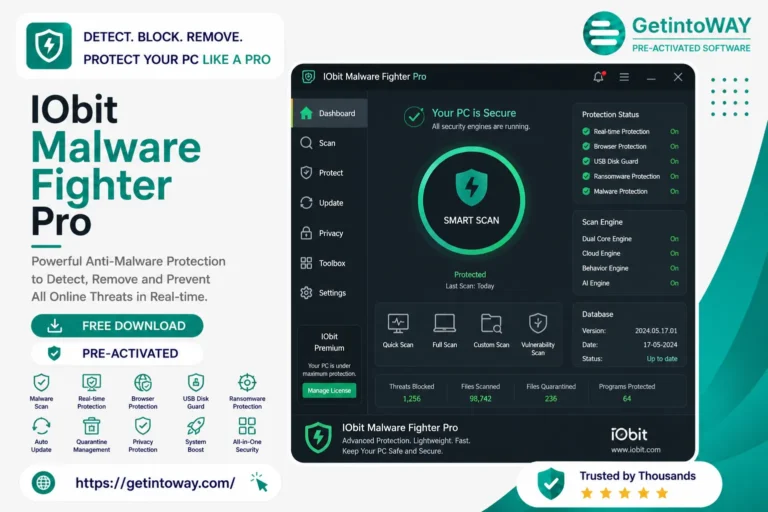The image size is (768, 512).
Task: Toggle Real-time Protection On status
Action: click(x=674, y=131)
